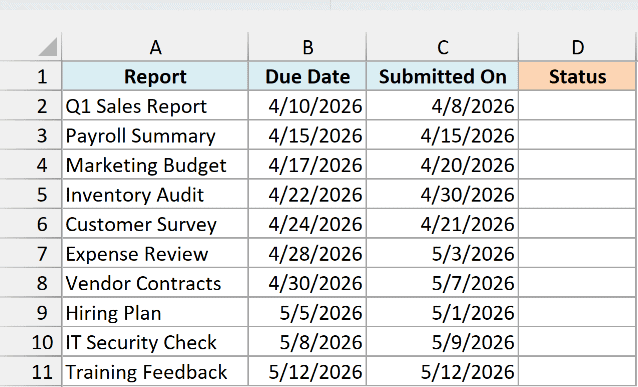Click submitted date 4/8/2026
The image size is (638, 387).
(443, 105)
